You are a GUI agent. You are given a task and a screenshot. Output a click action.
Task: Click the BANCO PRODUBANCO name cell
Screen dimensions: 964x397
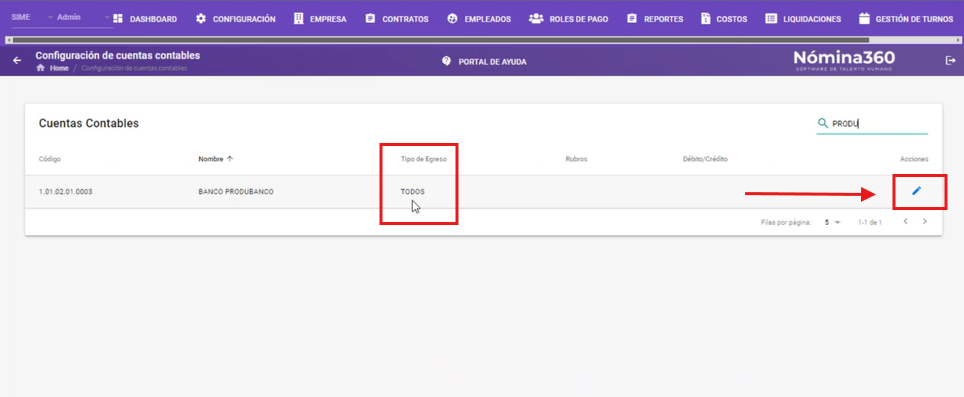click(x=236, y=192)
